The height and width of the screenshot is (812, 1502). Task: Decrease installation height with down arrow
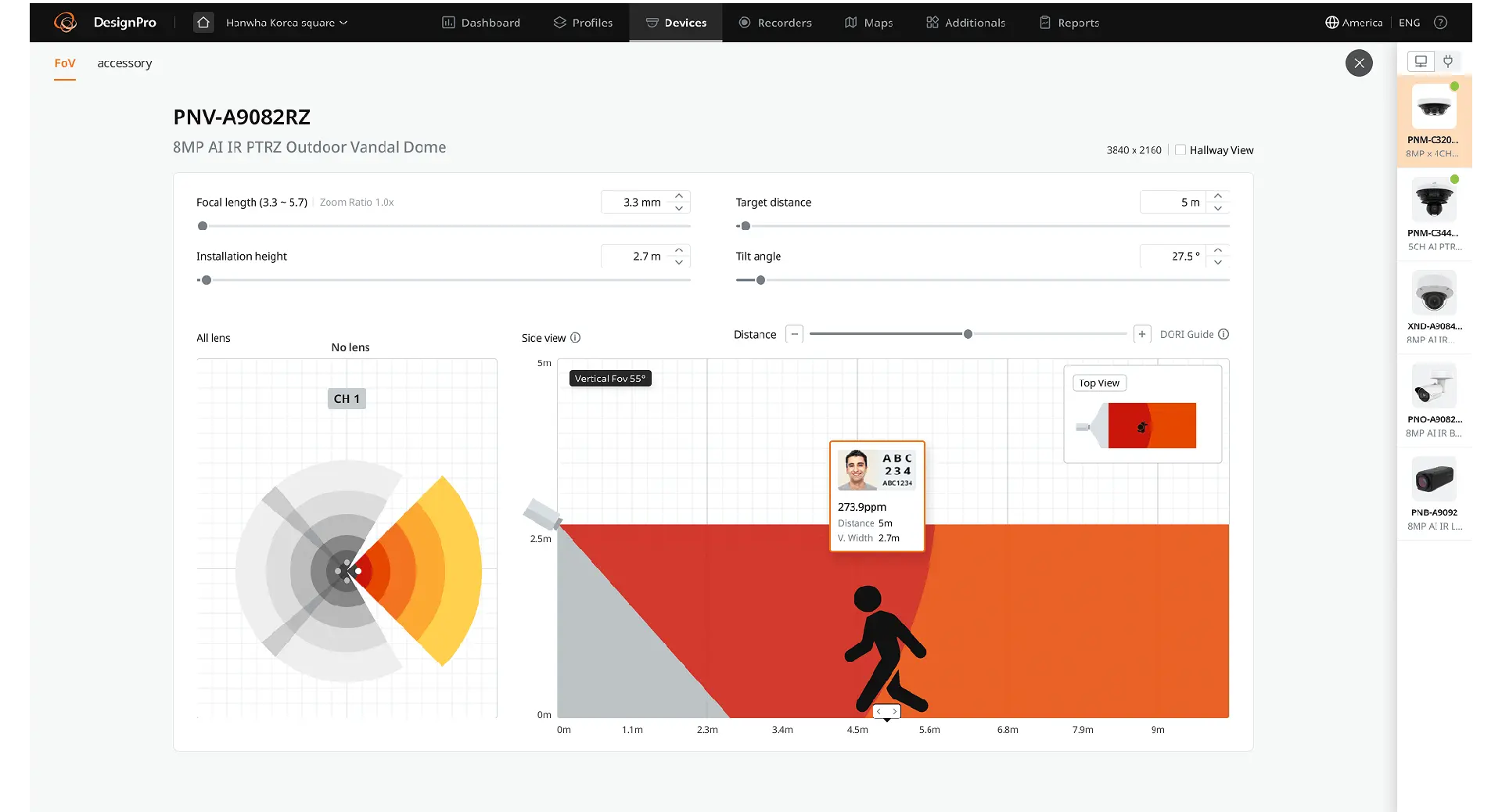coord(679,262)
